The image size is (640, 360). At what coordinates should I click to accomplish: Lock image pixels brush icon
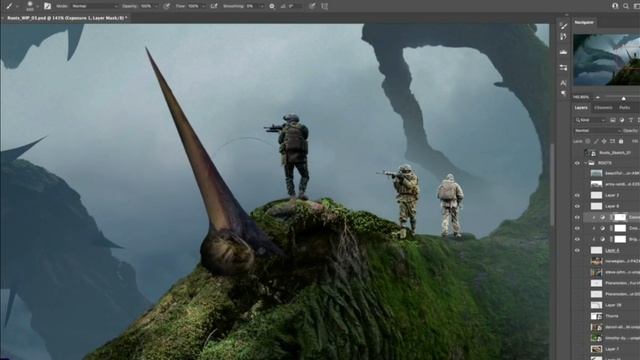(596, 141)
